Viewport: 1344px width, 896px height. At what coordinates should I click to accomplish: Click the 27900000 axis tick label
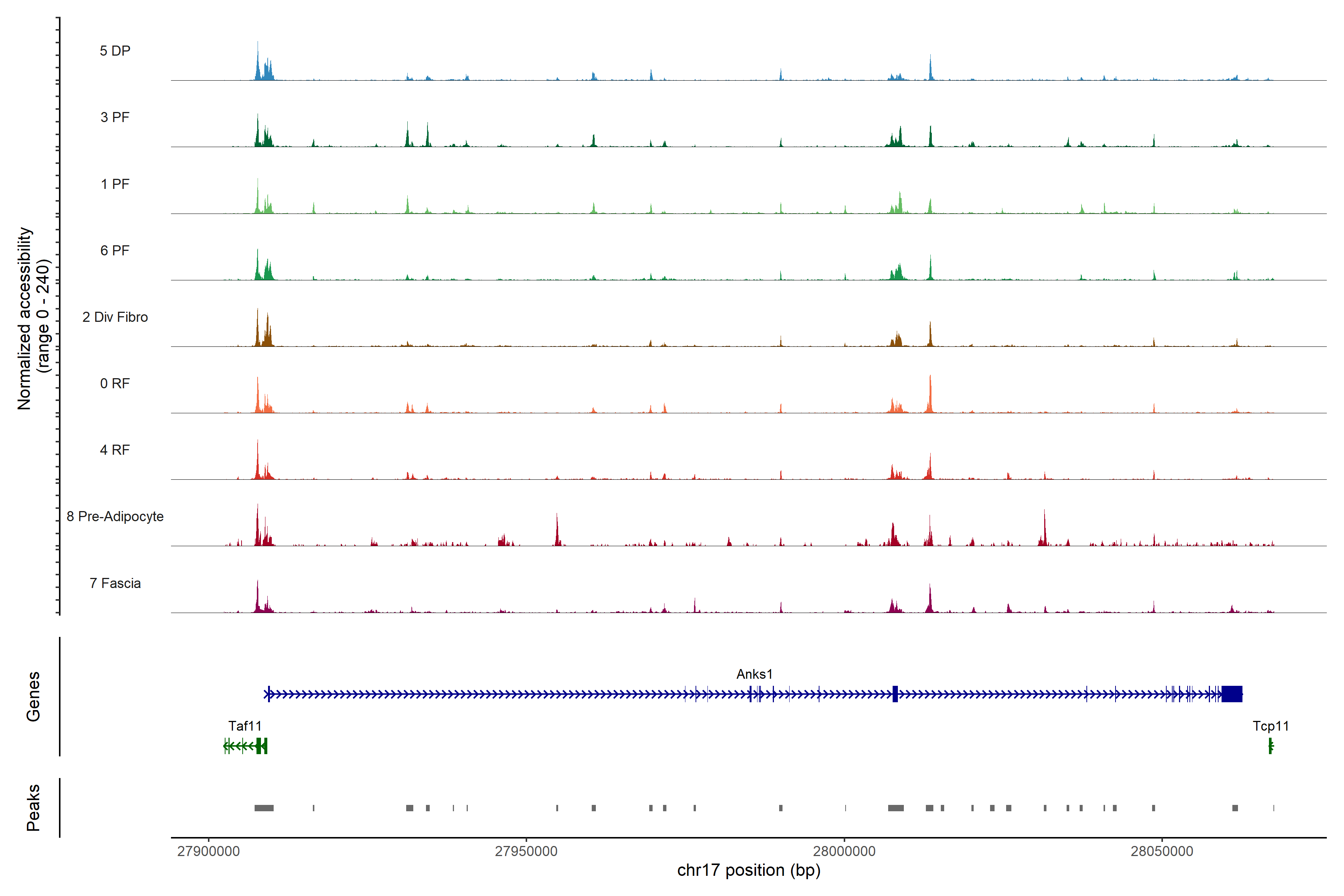[x=209, y=852]
